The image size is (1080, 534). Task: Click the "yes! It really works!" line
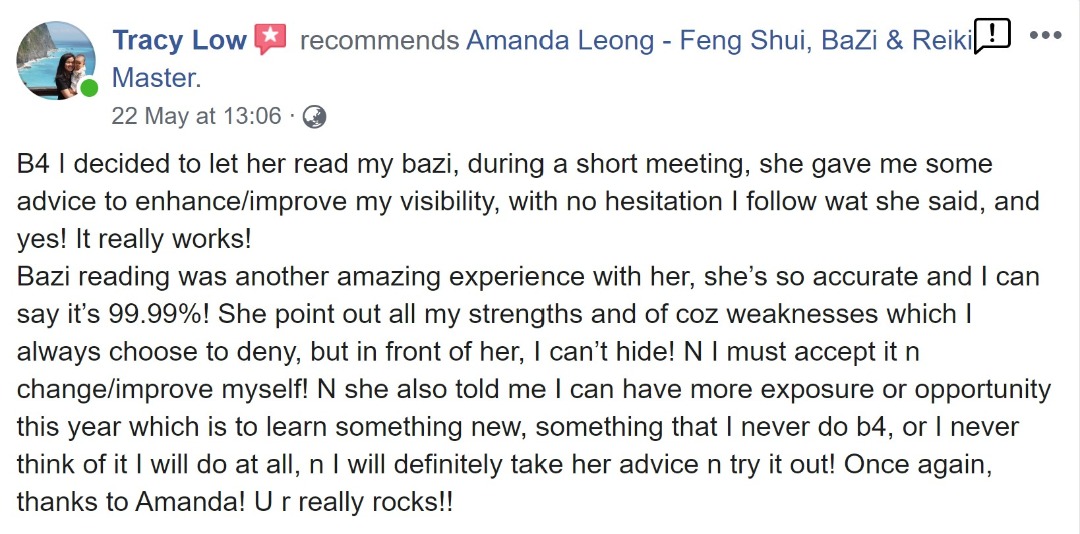pos(134,239)
